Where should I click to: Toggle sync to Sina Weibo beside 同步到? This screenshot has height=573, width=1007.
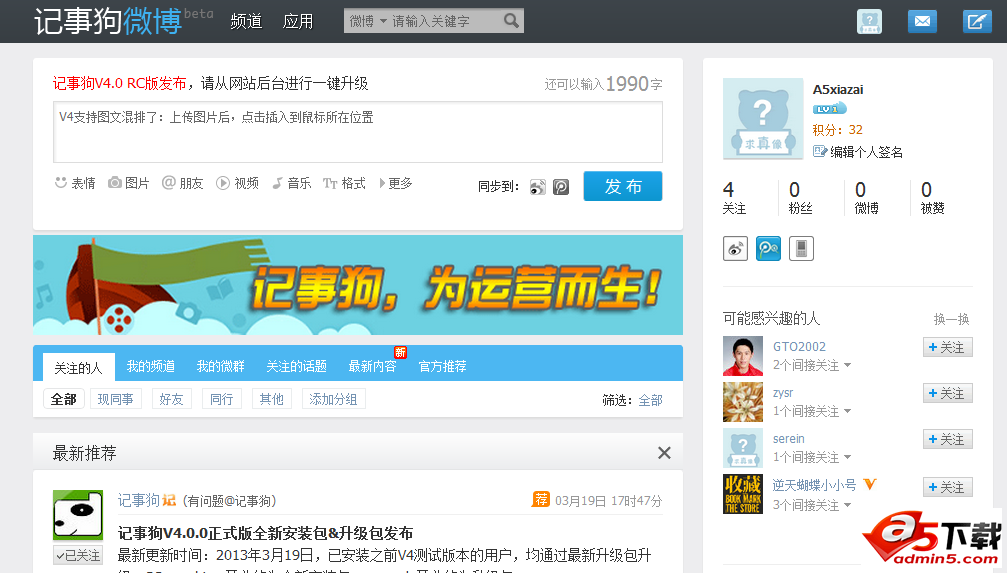click(538, 187)
